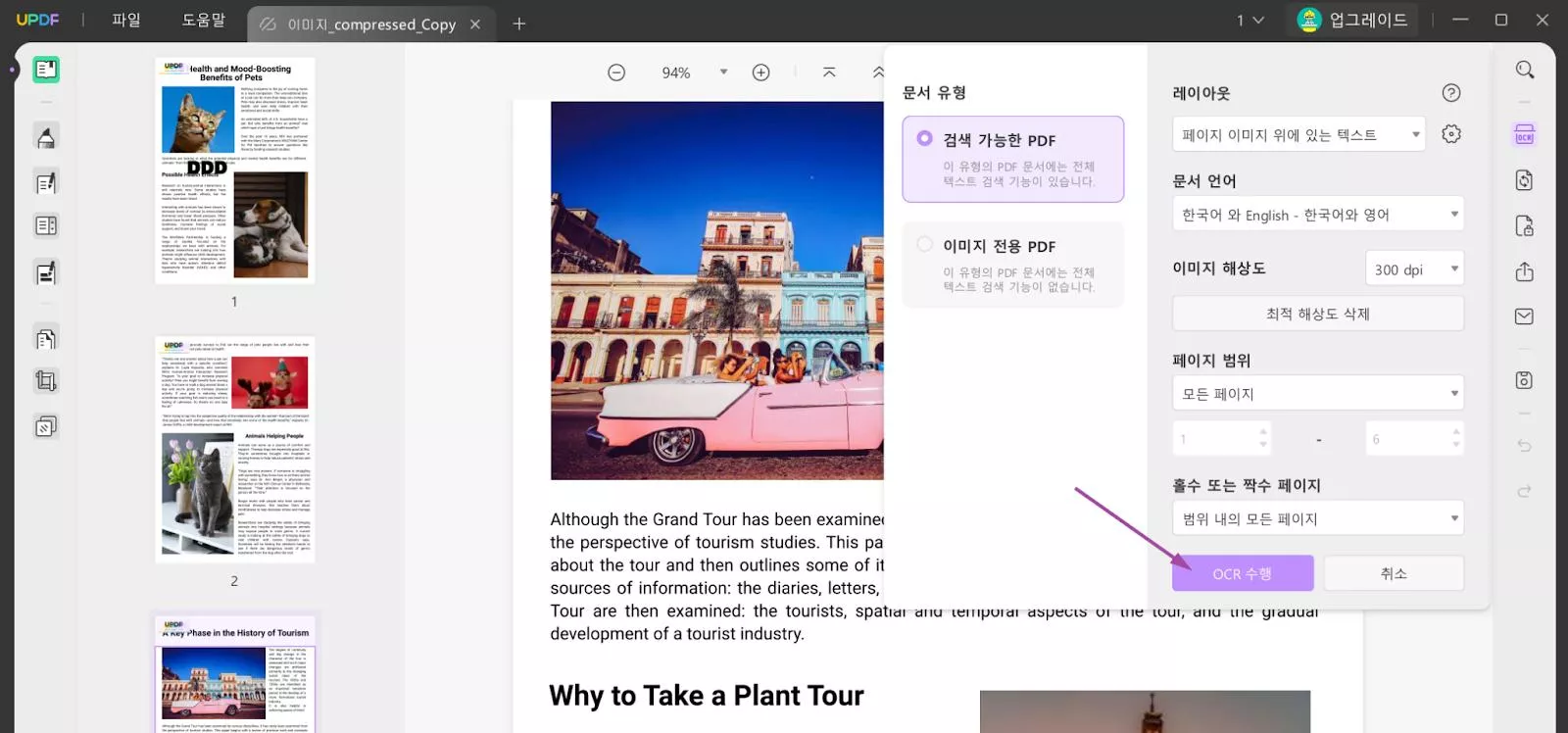The height and width of the screenshot is (733, 1568).
Task: Open the layout help question mark
Action: pyautogui.click(x=1451, y=93)
